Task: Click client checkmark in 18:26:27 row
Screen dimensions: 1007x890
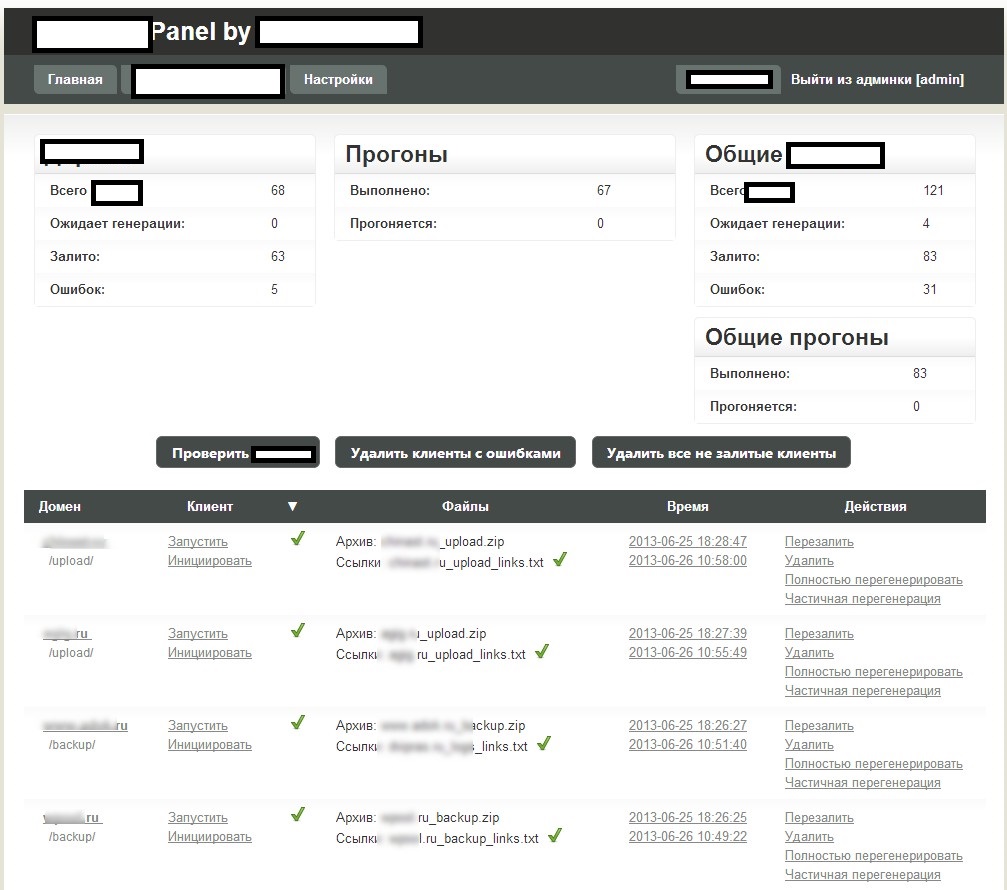Action: pyautogui.click(x=297, y=722)
